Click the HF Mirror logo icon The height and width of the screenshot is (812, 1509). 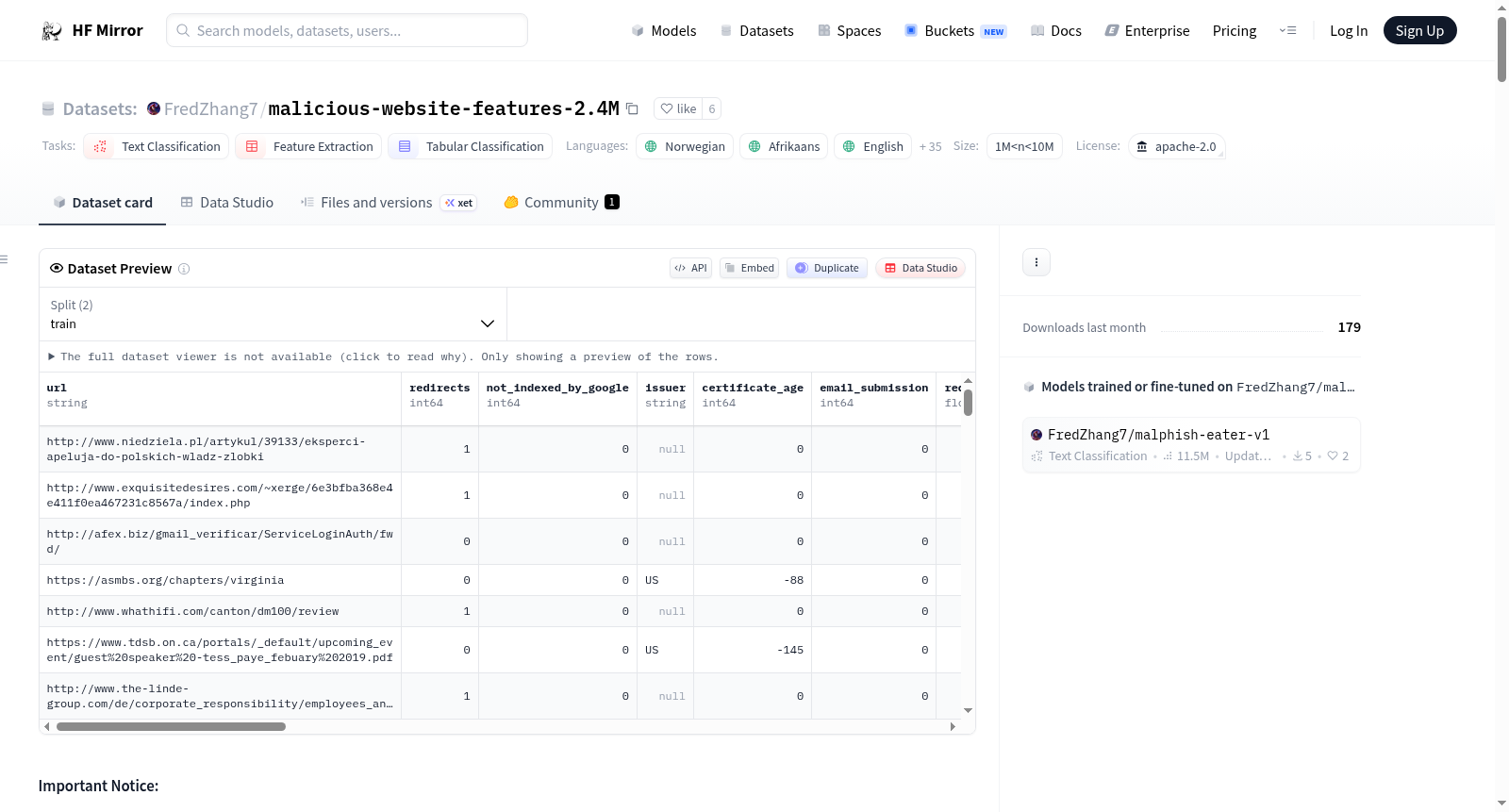click(x=52, y=31)
